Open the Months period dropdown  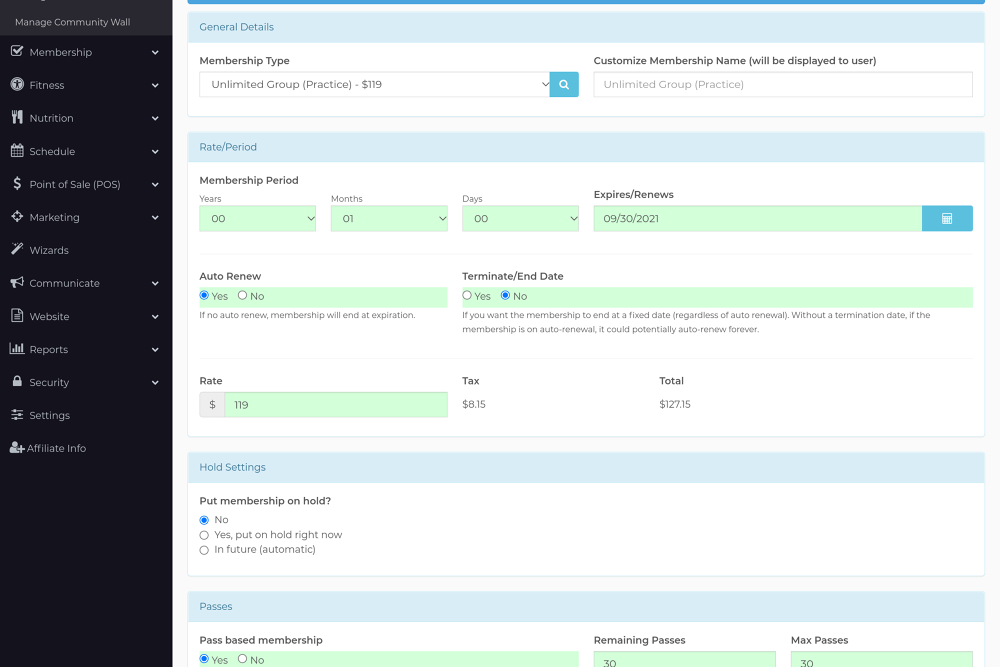click(389, 219)
